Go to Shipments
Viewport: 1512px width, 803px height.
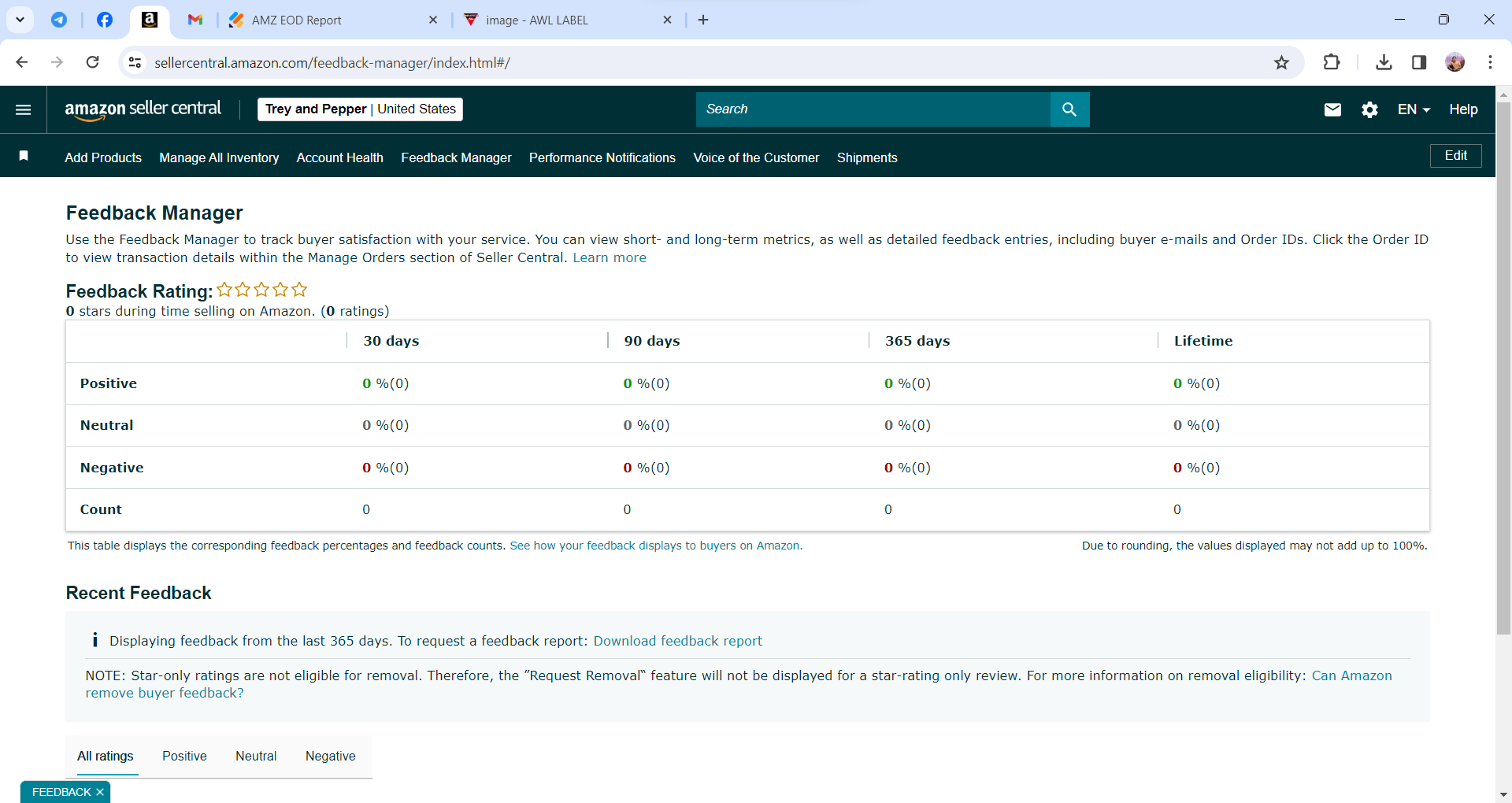point(867,157)
